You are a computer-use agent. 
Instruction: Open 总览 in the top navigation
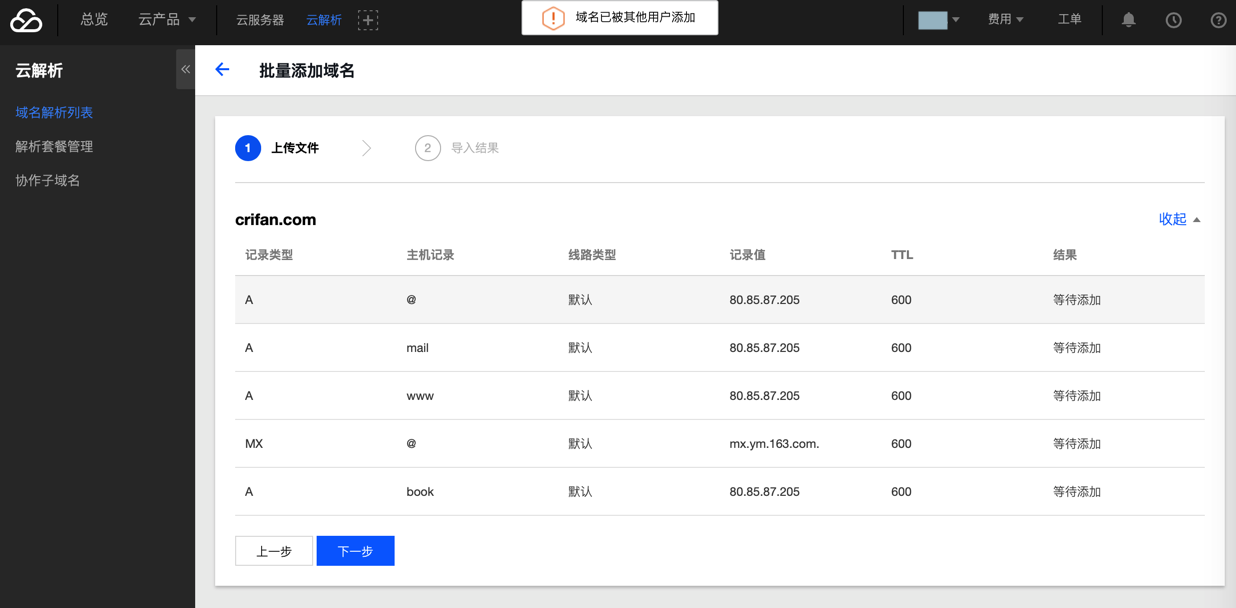[x=94, y=20]
